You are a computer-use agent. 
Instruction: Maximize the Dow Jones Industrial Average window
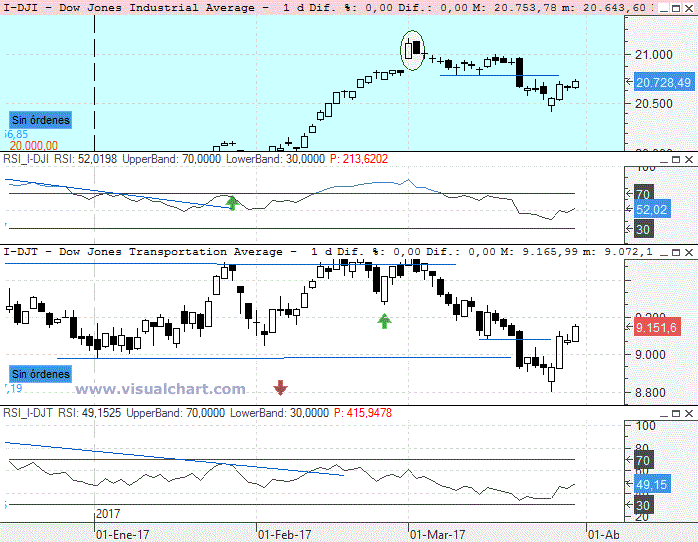tap(676, 8)
